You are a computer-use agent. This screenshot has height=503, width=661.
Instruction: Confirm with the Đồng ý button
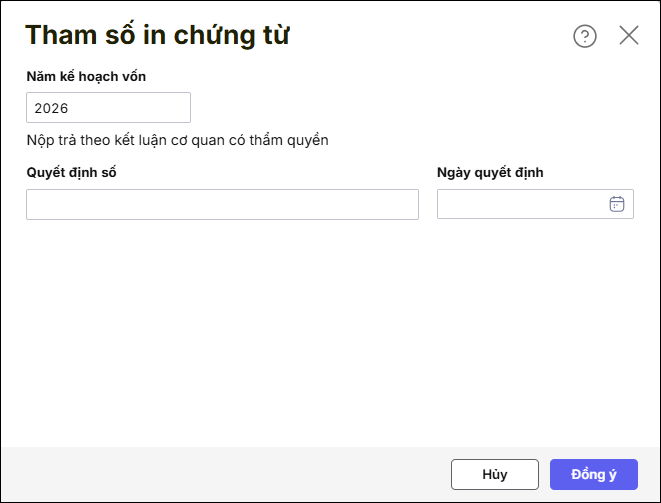coord(593,474)
